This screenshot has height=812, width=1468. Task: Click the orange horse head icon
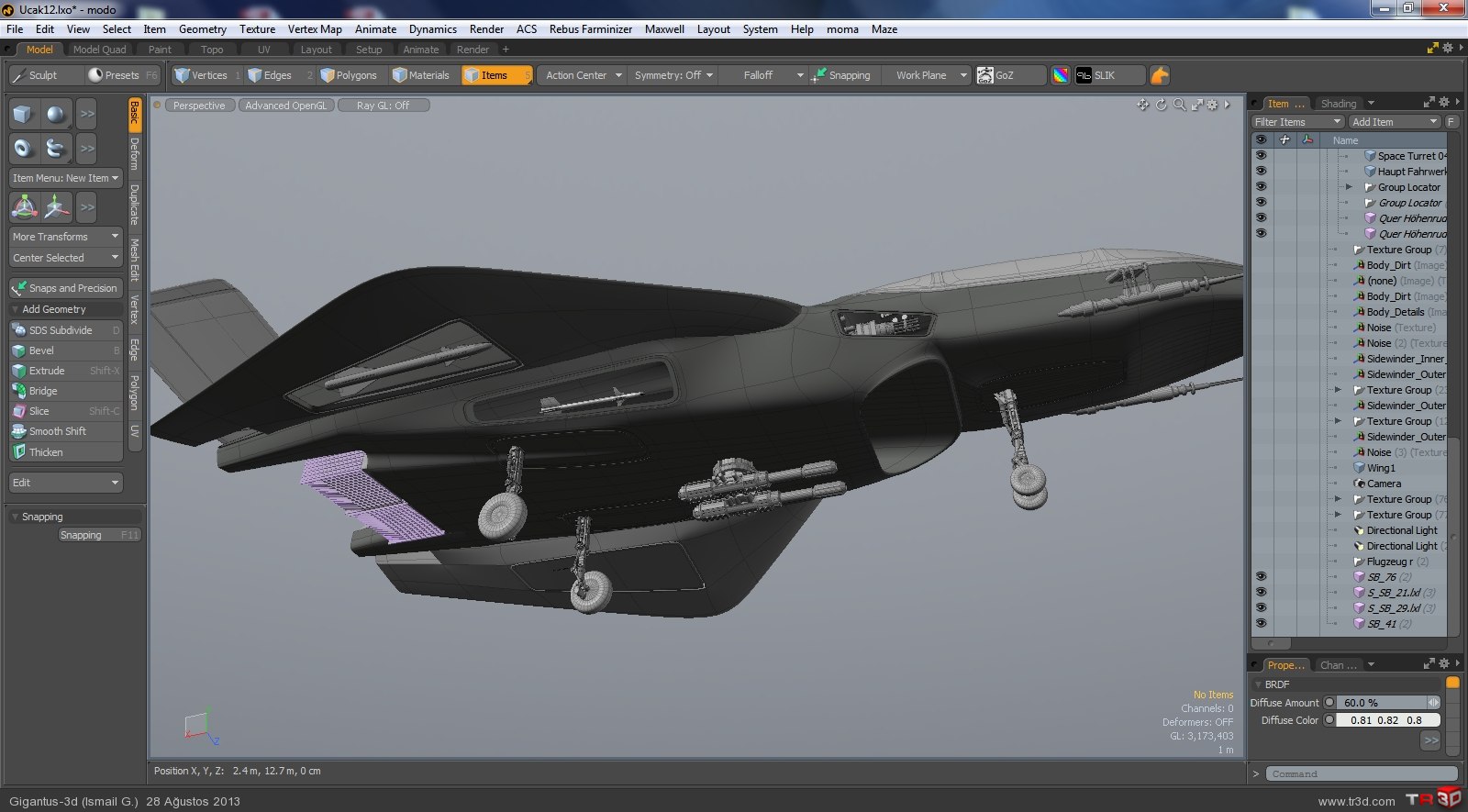(x=1160, y=75)
